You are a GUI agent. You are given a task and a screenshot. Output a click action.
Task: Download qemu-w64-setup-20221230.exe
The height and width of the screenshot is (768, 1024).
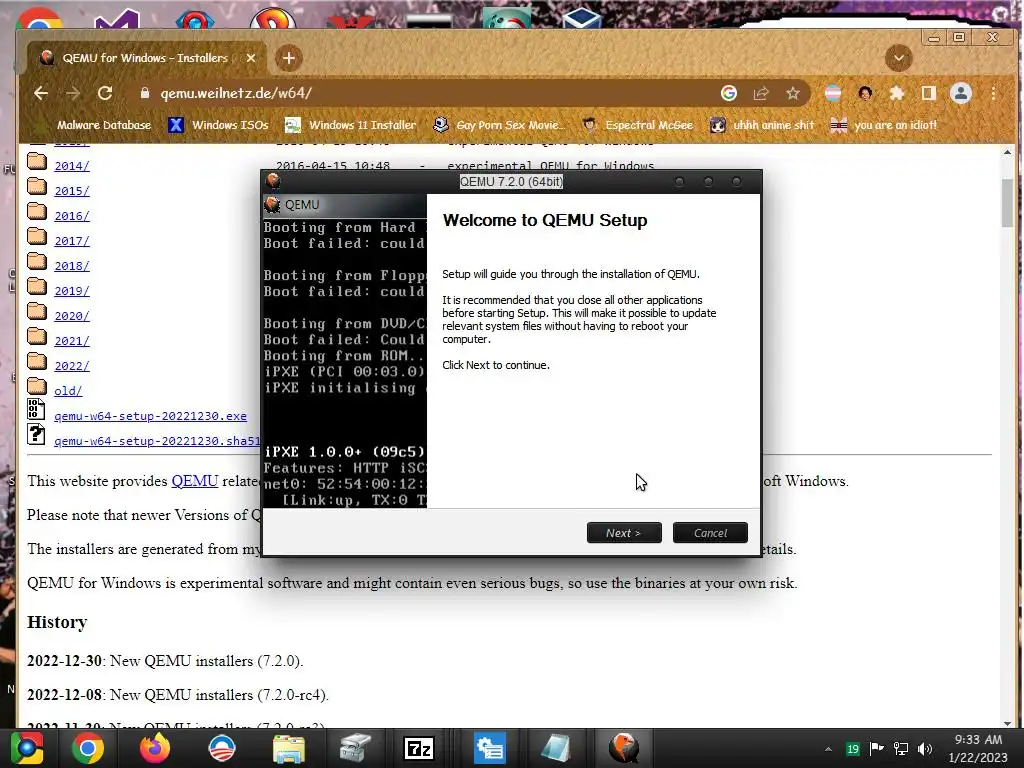[150, 416]
